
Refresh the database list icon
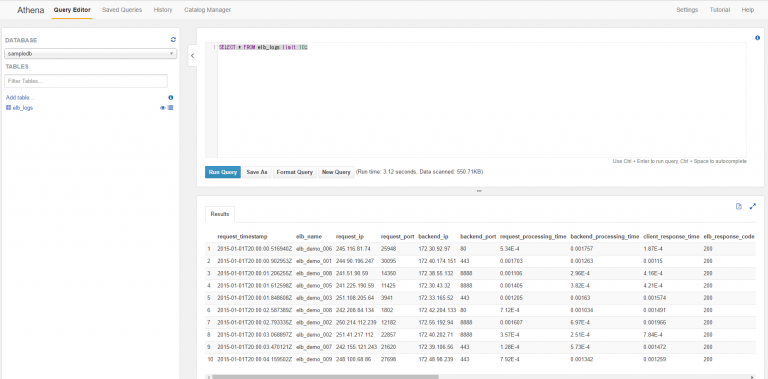pyautogui.click(x=173, y=40)
